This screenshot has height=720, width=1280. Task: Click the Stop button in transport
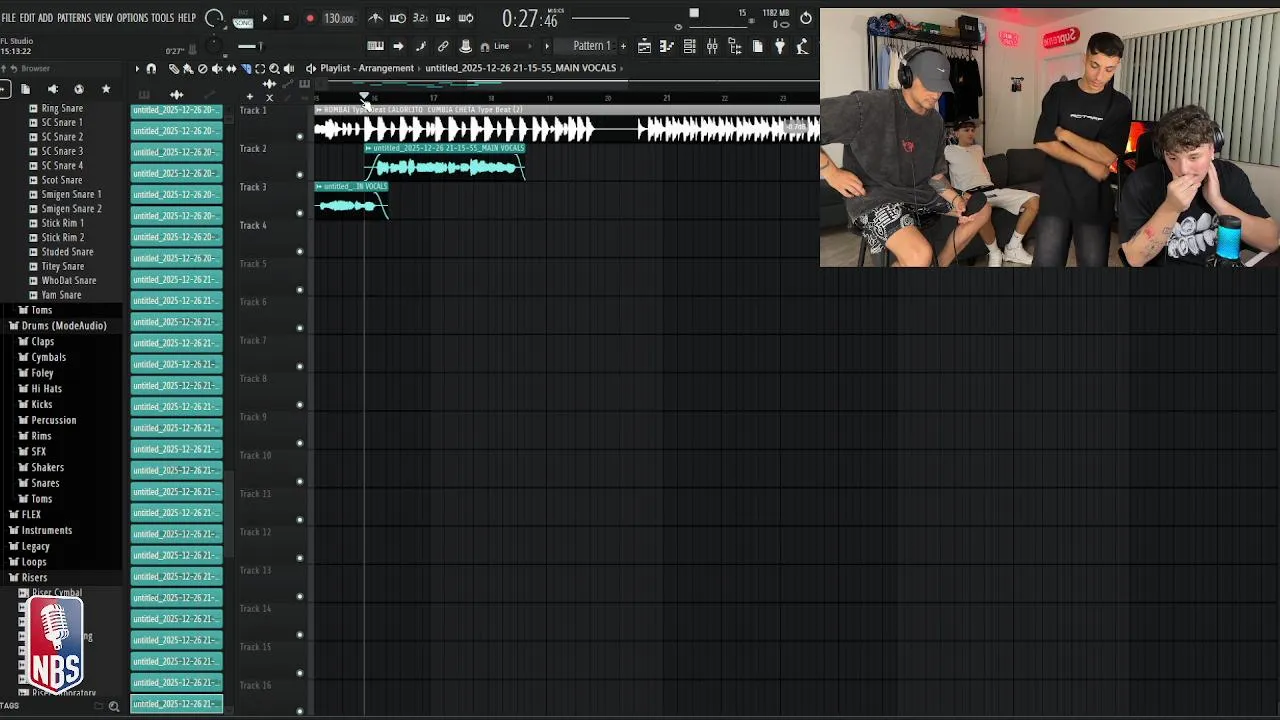[286, 18]
